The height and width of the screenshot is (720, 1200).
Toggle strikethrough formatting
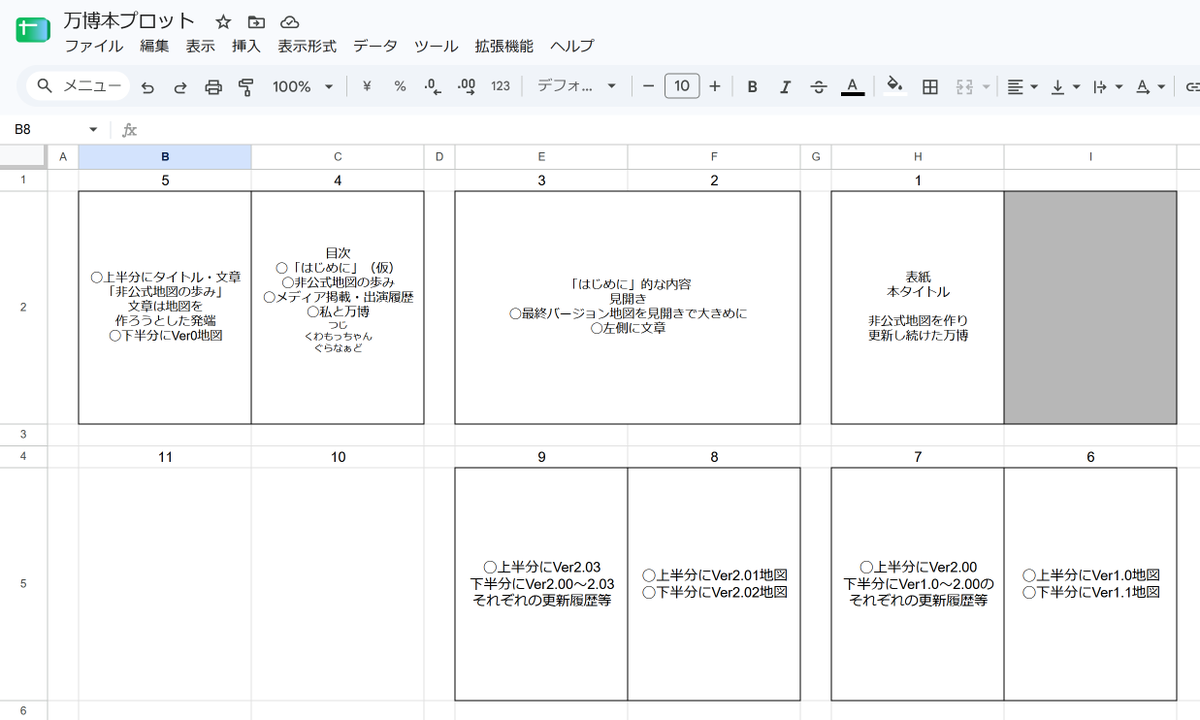(x=818, y=87)
